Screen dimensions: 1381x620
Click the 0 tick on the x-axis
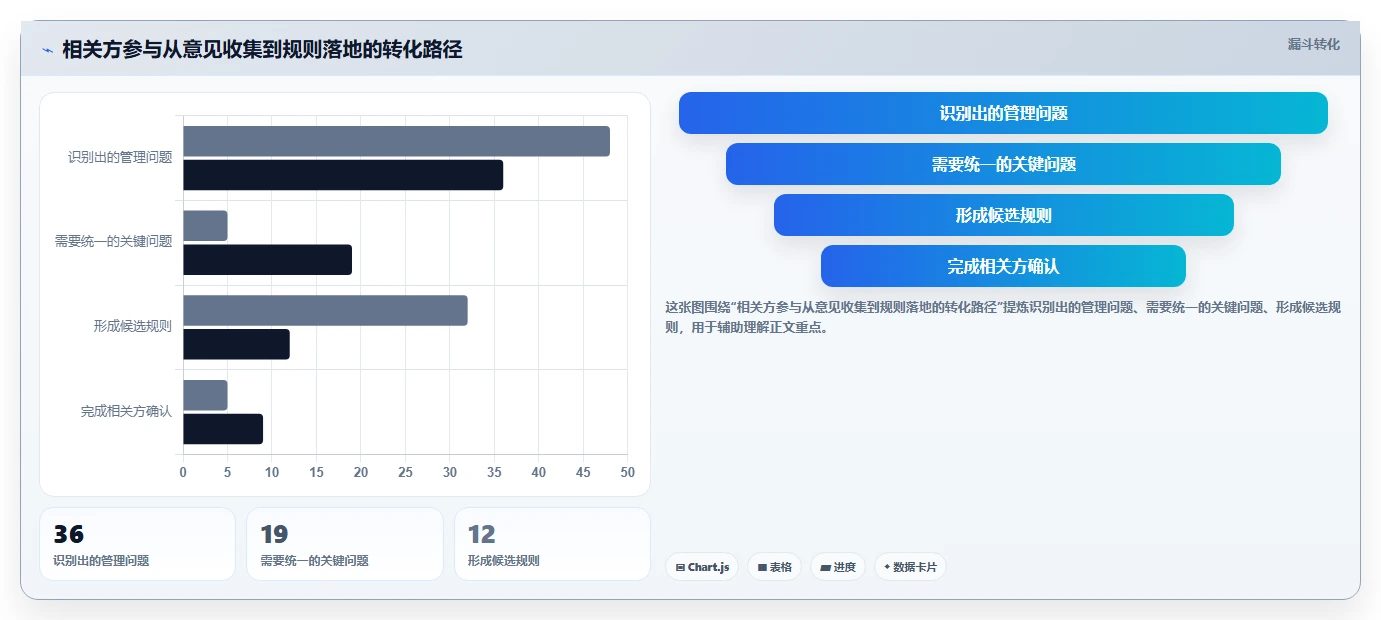pos(183,472)
